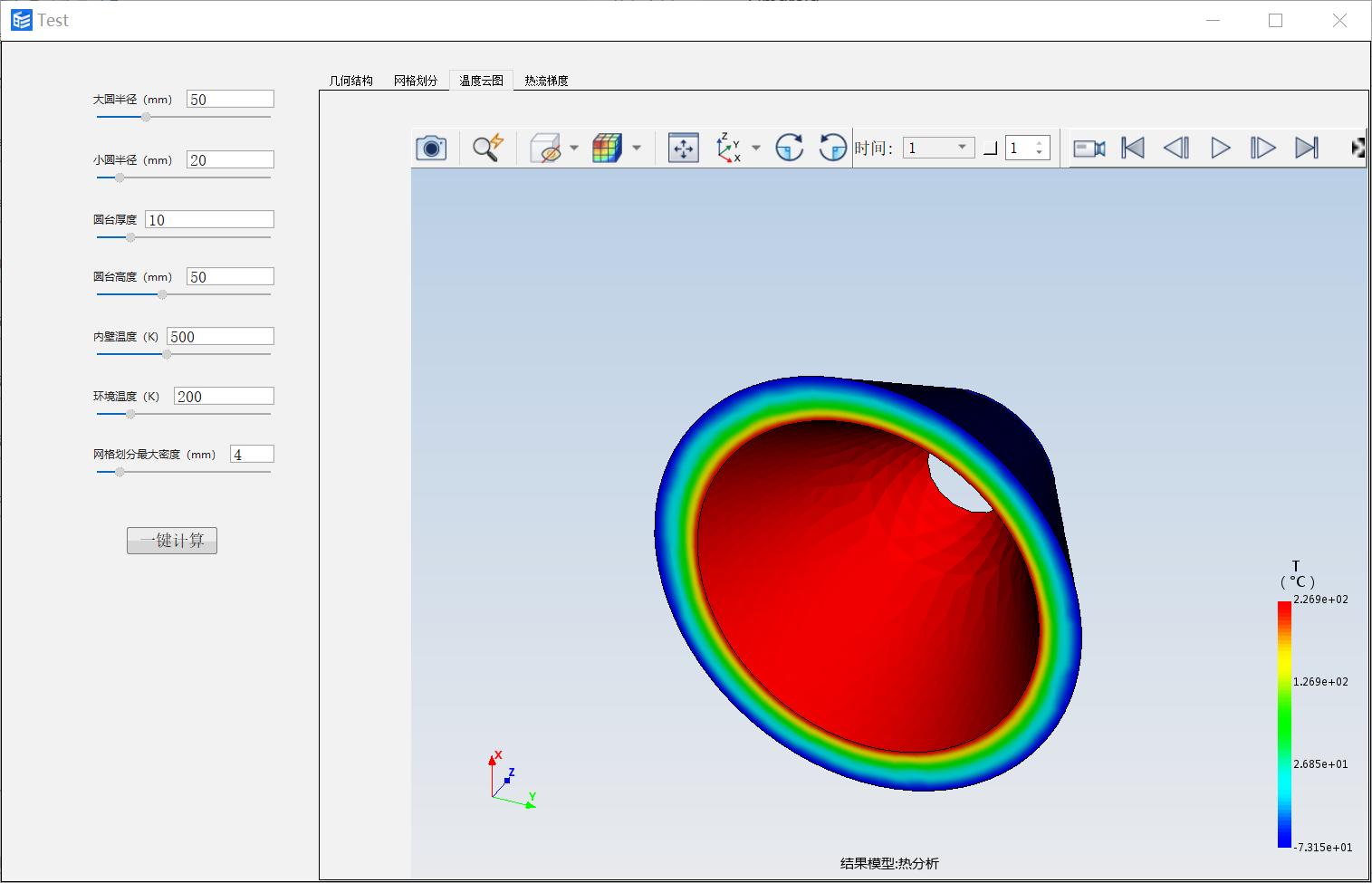The image size is (1372, 883).
Task: Step forward one animation frame
Action: pos(1262,148)
